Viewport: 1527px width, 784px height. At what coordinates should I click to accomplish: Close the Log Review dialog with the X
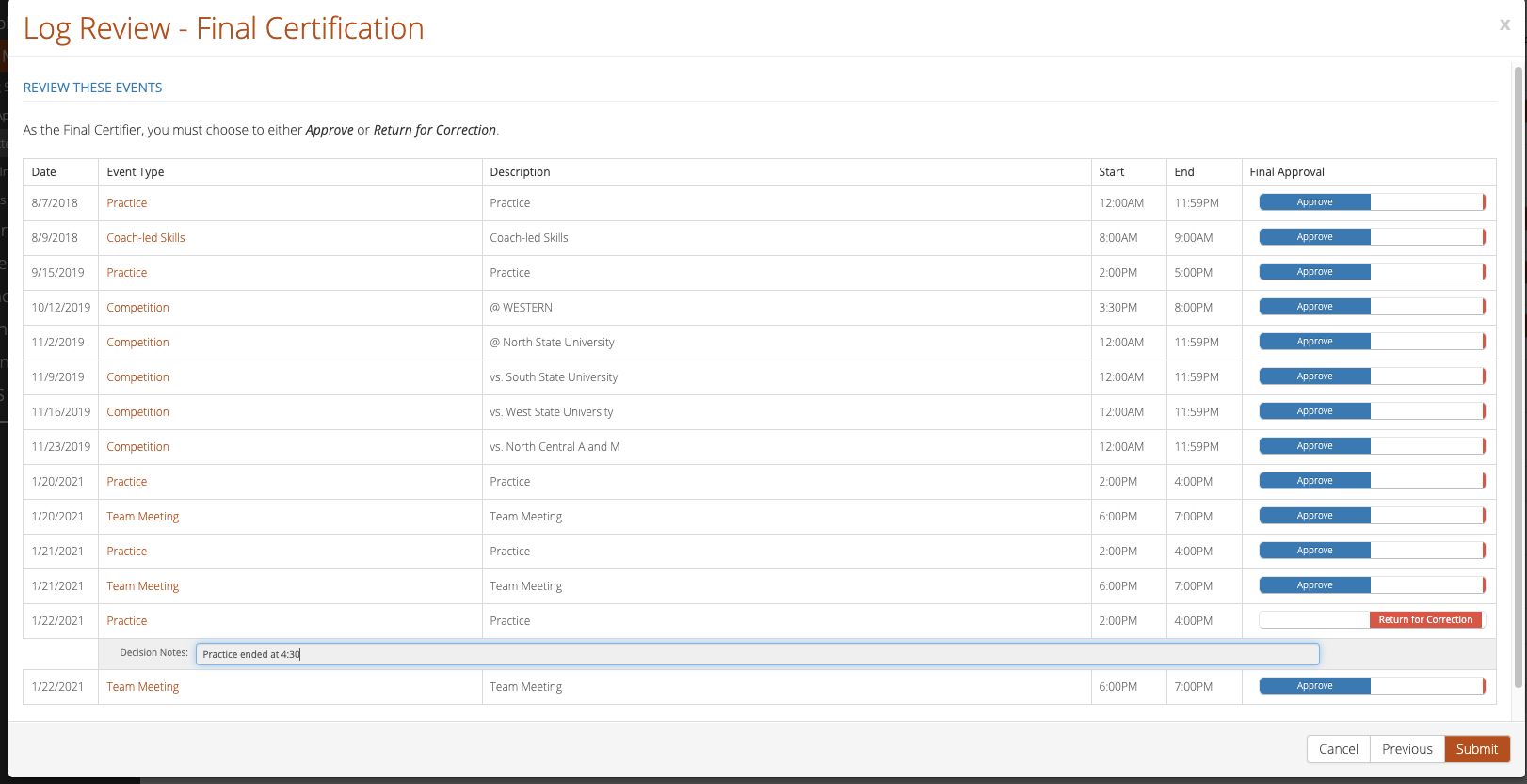[1504, 25]
